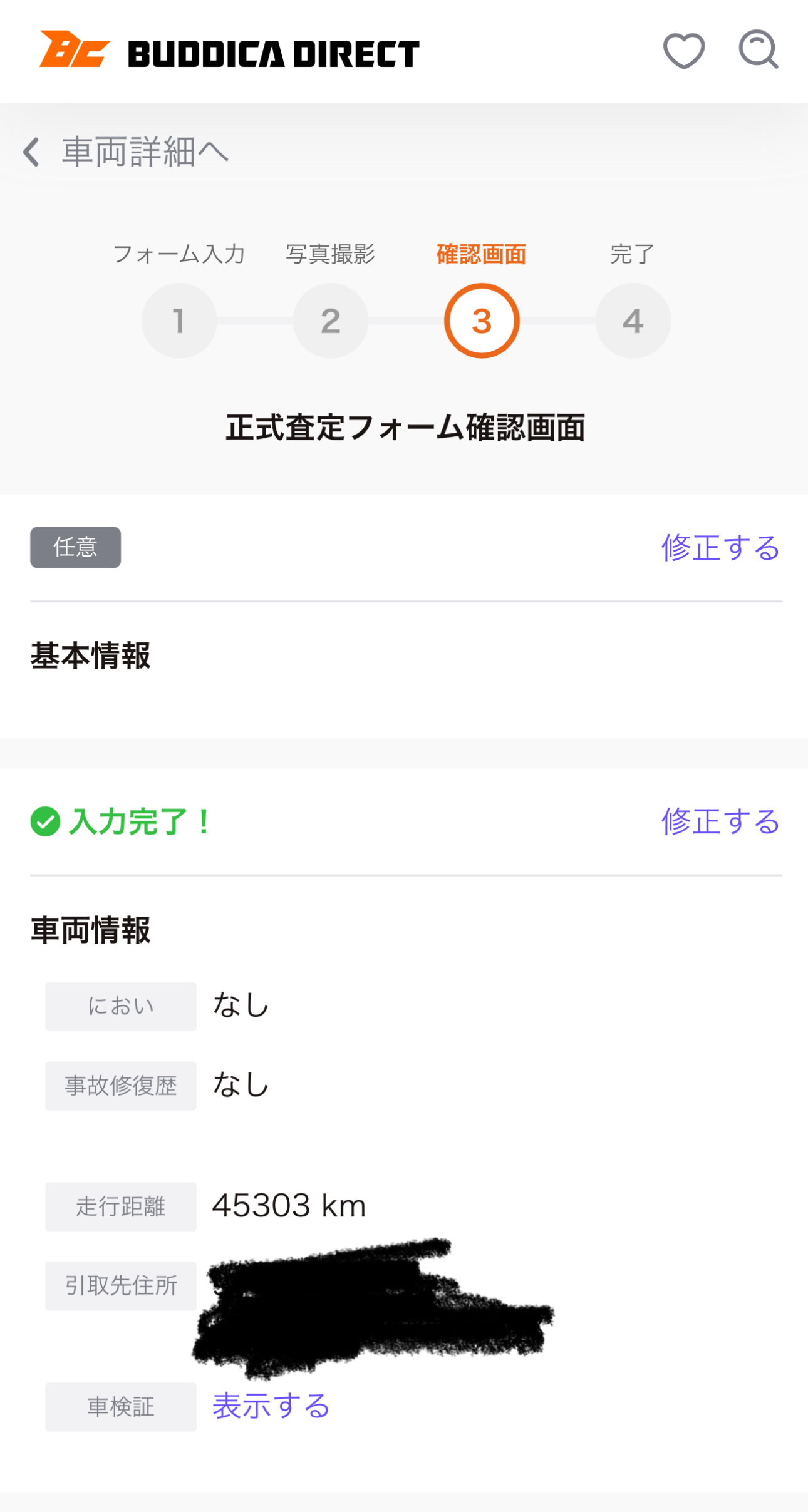The width and height of the screenshot is (808, 1512).
Task: Click 修正する link for 車両情報
Action: click(720, 821)
